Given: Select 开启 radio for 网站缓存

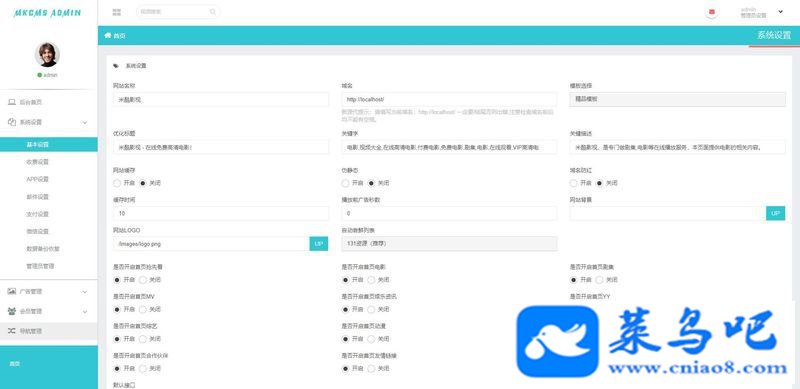Looking at the screenshot, I should coord(117,183).
